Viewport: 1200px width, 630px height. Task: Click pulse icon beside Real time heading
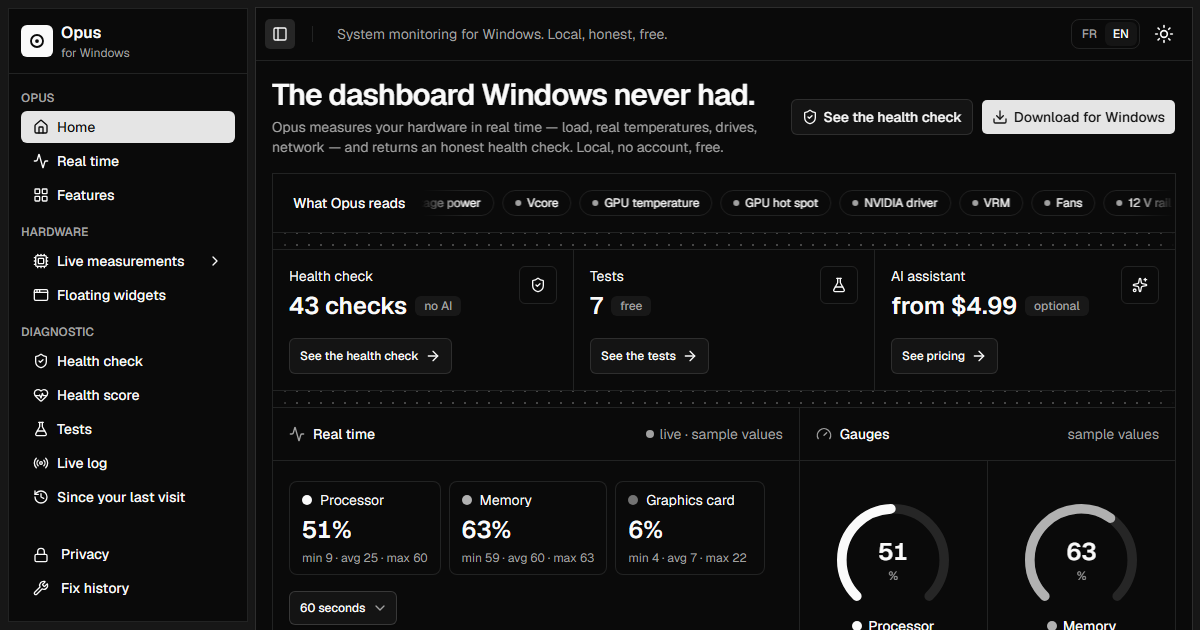point(297,434)
